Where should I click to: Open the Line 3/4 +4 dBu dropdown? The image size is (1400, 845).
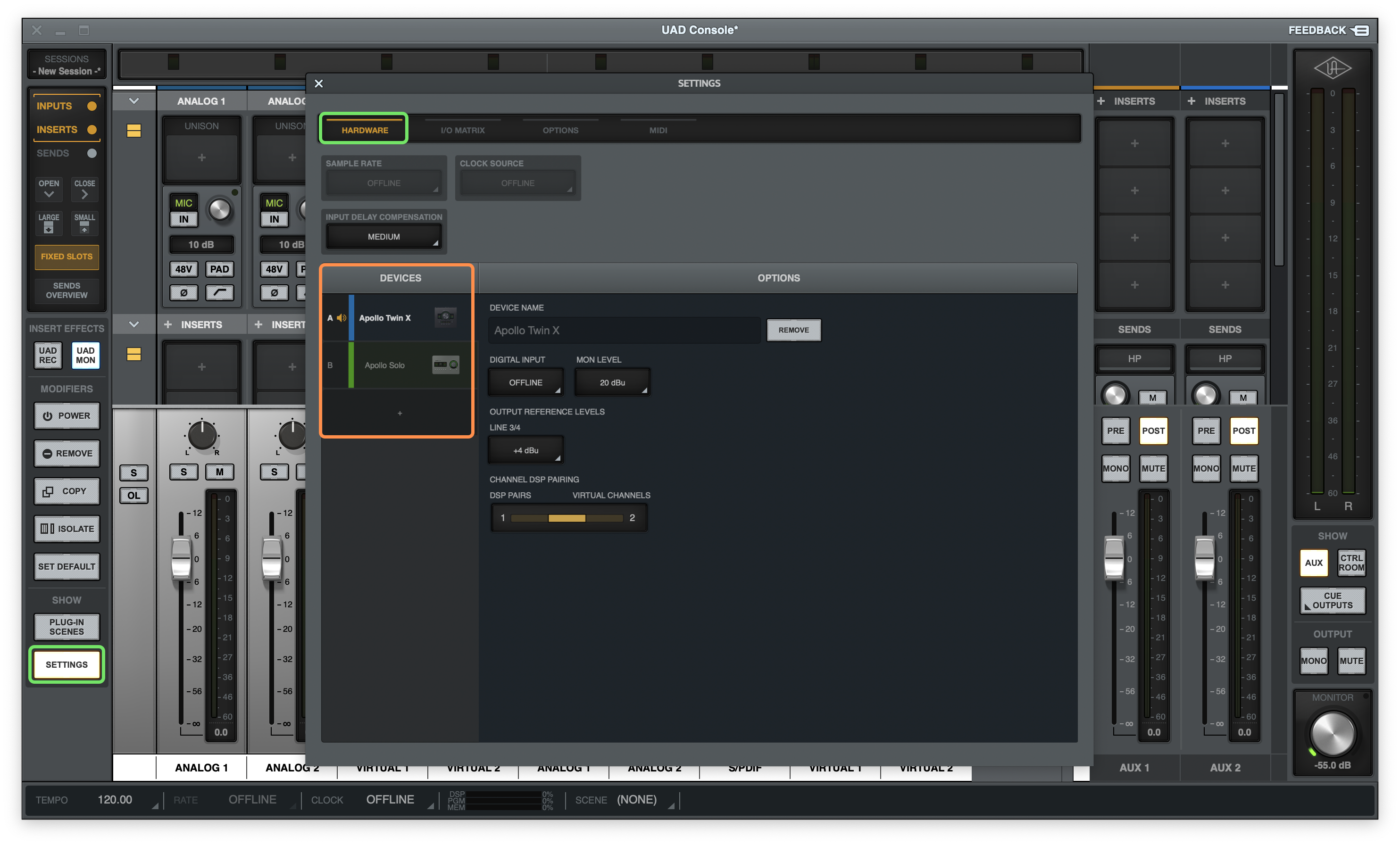click(525, 450)
